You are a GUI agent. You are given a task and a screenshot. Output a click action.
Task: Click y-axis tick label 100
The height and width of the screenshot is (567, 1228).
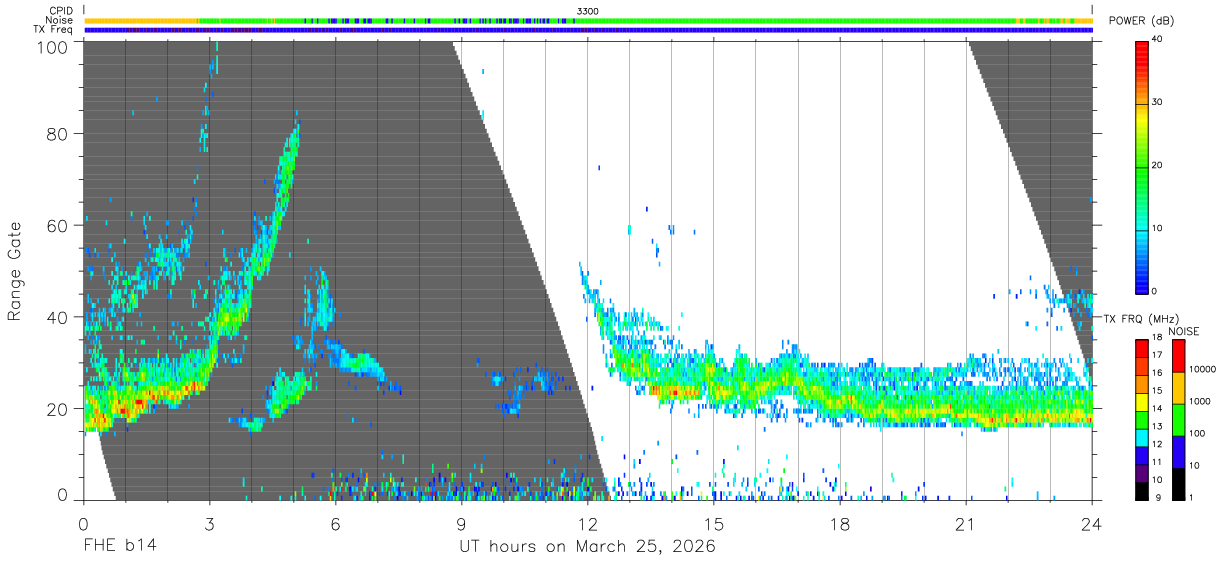point(53,47)
